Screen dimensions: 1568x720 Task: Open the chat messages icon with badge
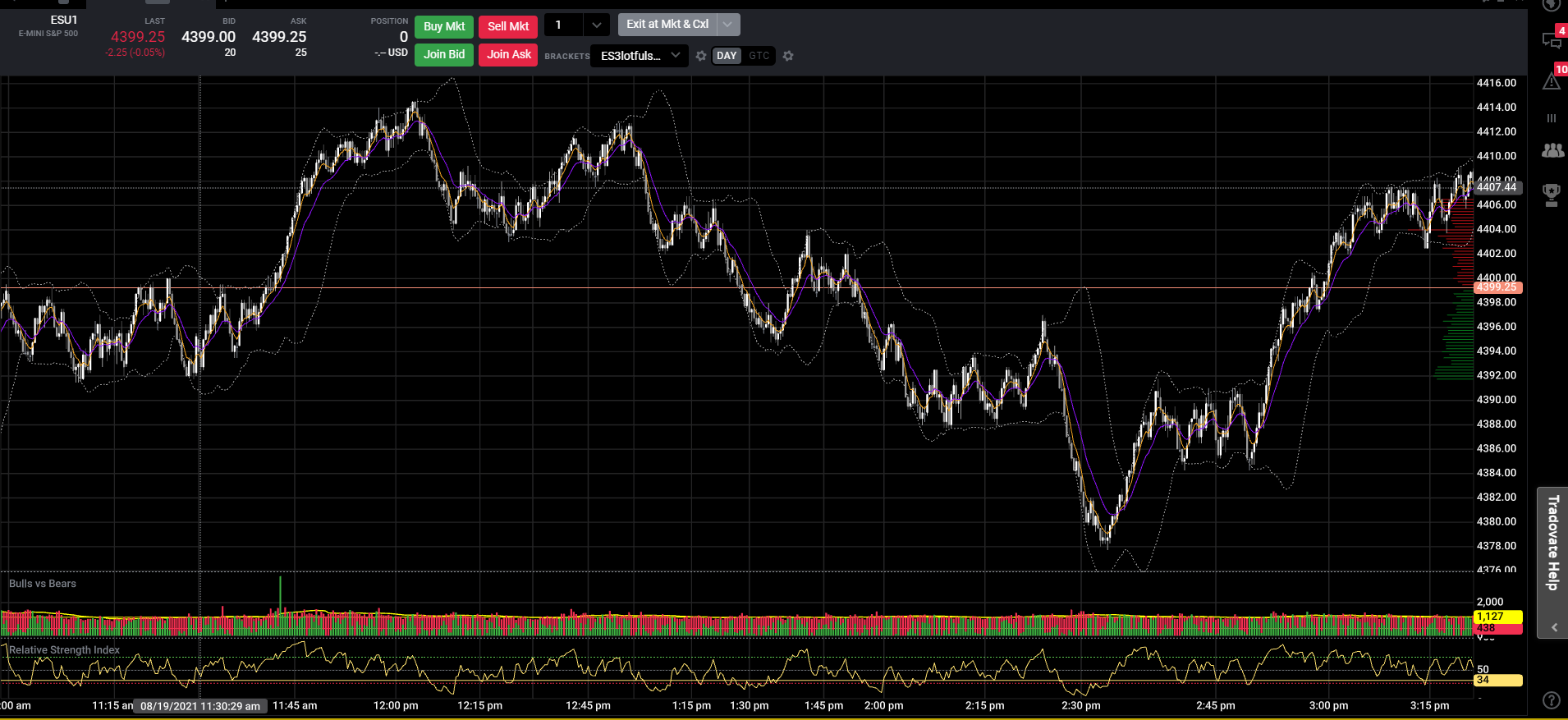point(1551,40)
